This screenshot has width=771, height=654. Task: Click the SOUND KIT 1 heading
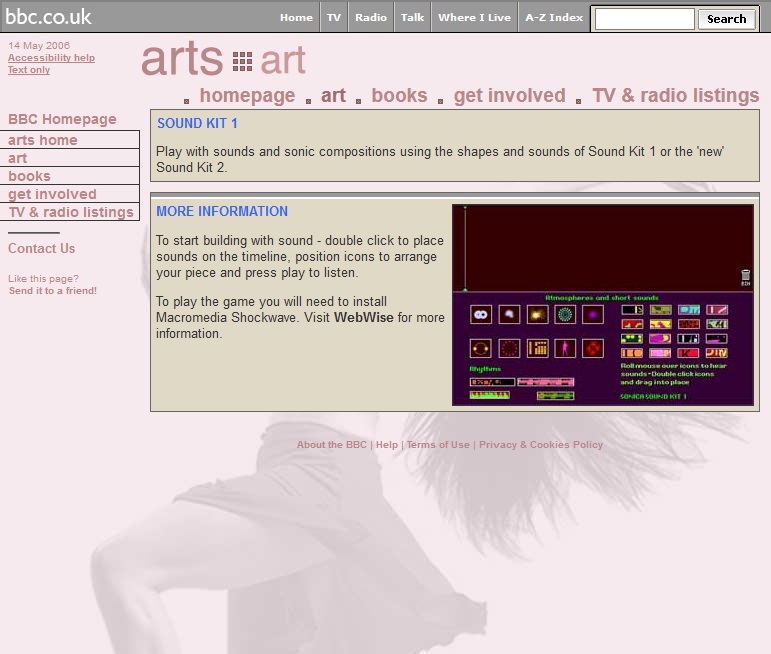click(x=197, y=123)
